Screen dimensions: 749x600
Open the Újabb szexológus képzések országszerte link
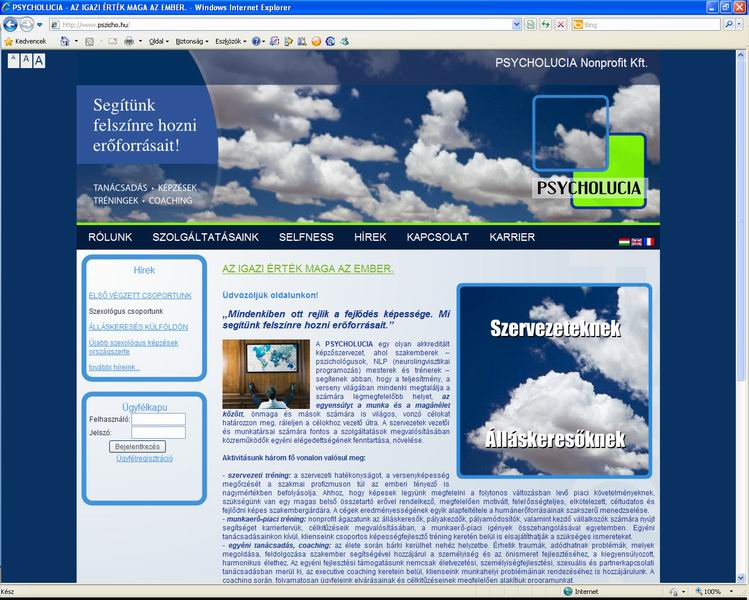coord(133,347)
